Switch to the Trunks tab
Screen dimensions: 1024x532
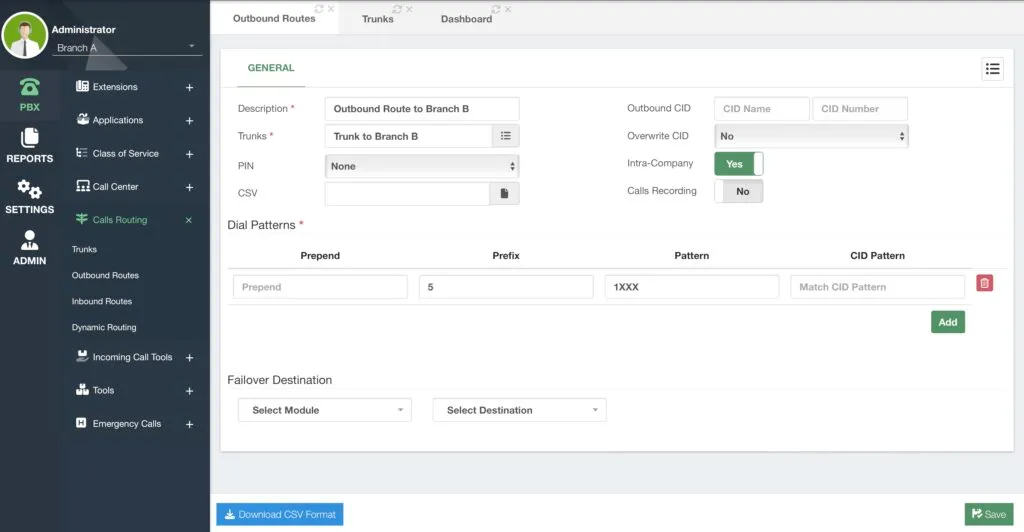tap(377, 19)
